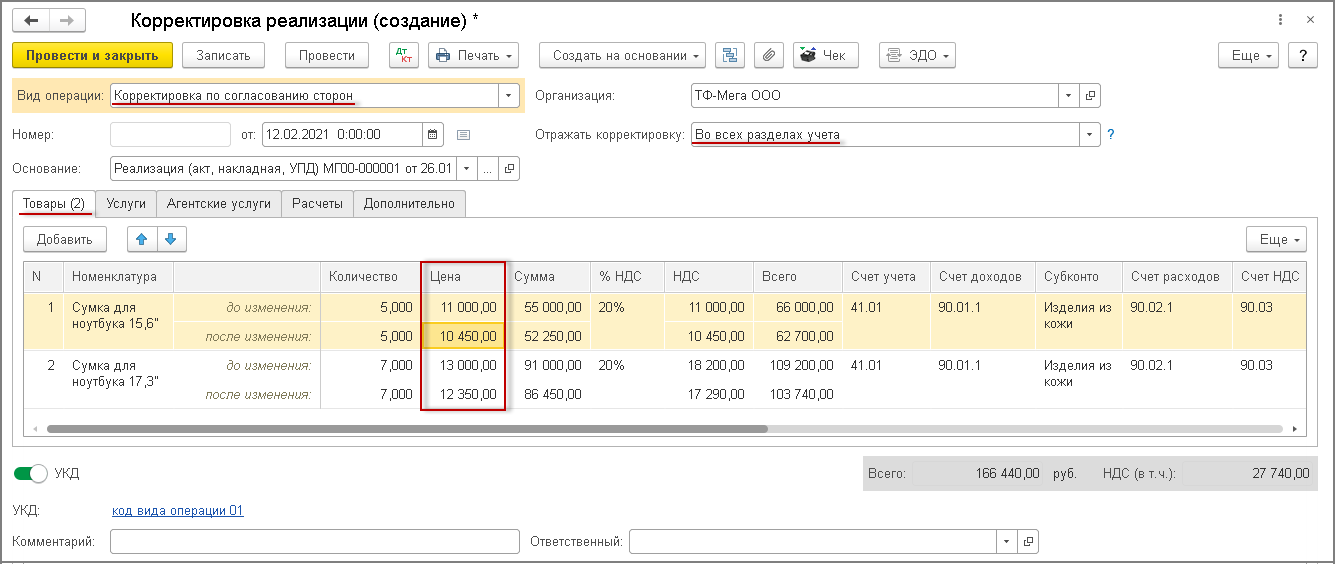Attach files using the paperclip icon

pyautogui.click(x=769, y=55)
